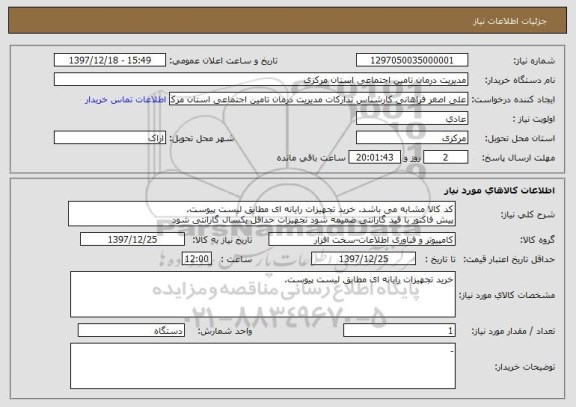Click the توضیحات خریدار label

525,367
